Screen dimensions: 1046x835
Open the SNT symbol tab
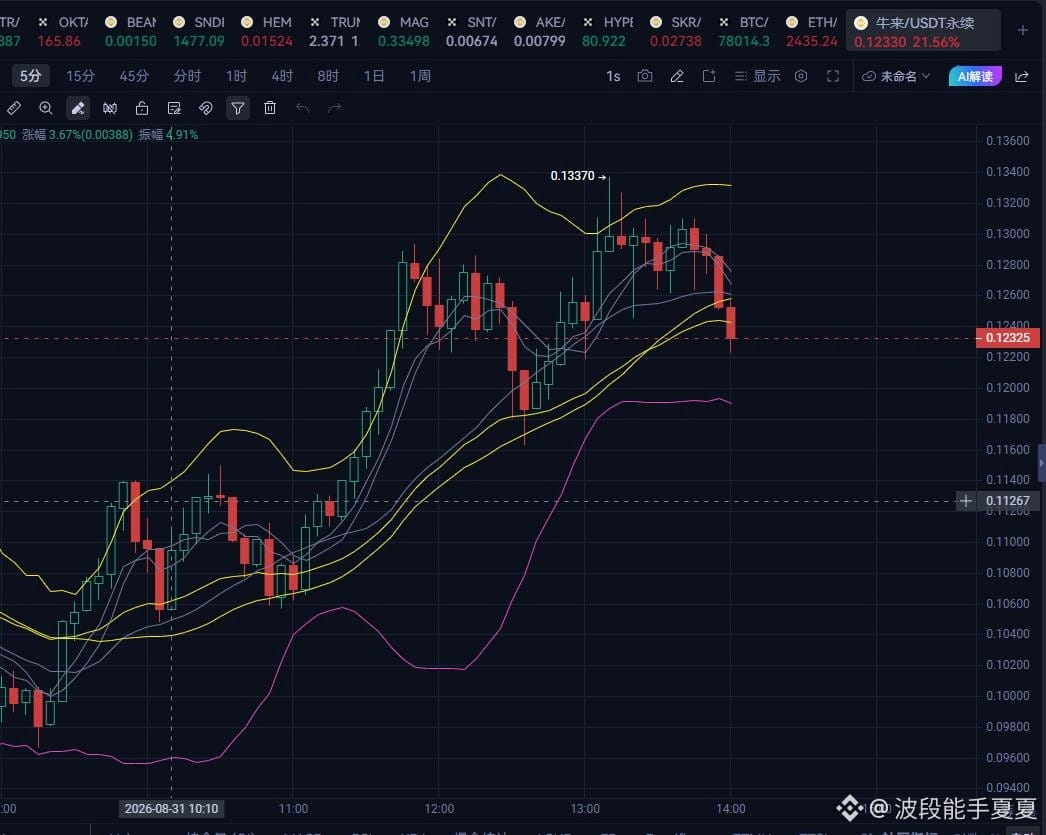[472, 31]
